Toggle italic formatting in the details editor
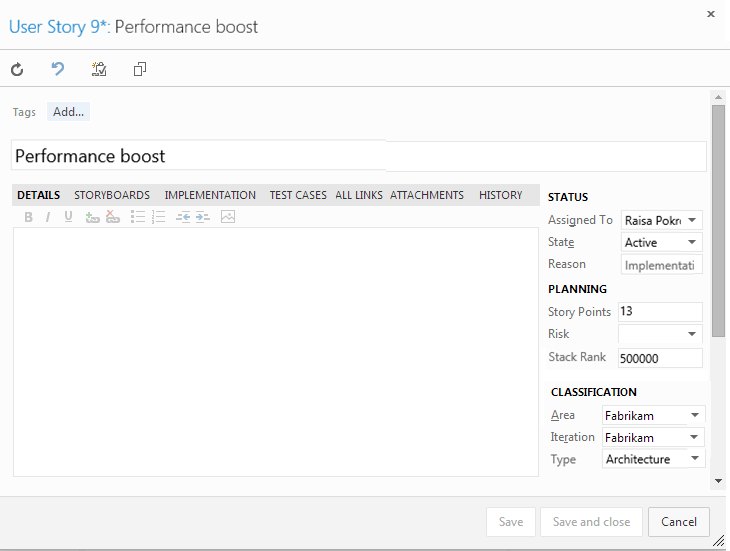 tap(48, 217)
